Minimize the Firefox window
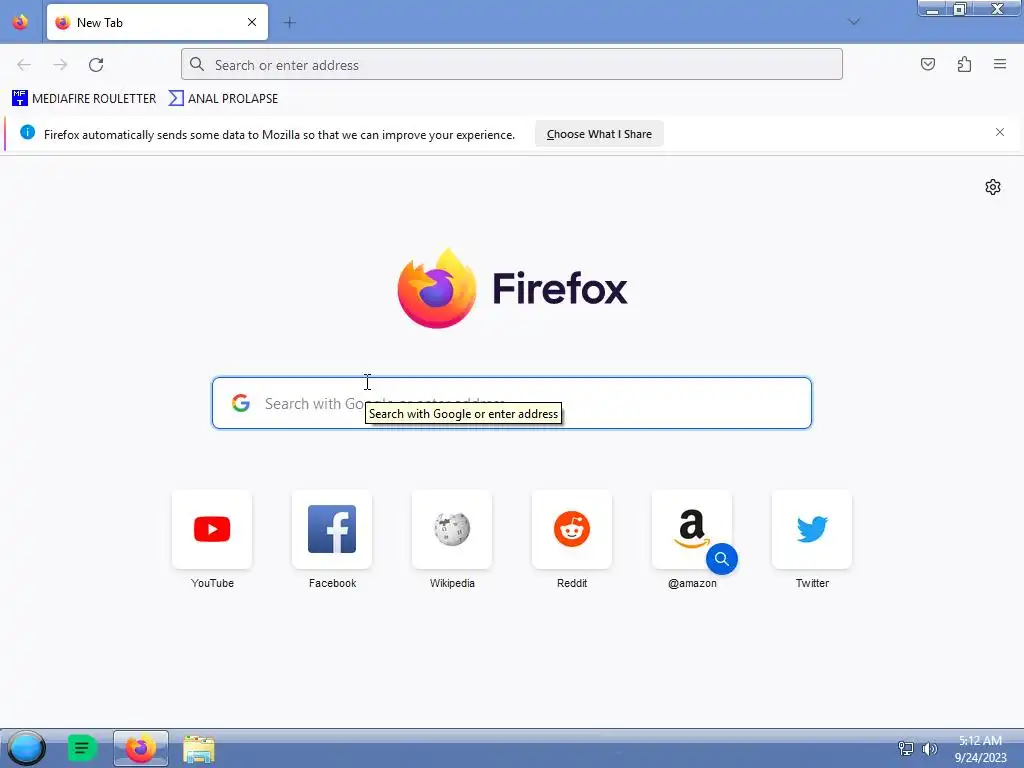This screenshot has height=768, width=1024. [933, 8]
